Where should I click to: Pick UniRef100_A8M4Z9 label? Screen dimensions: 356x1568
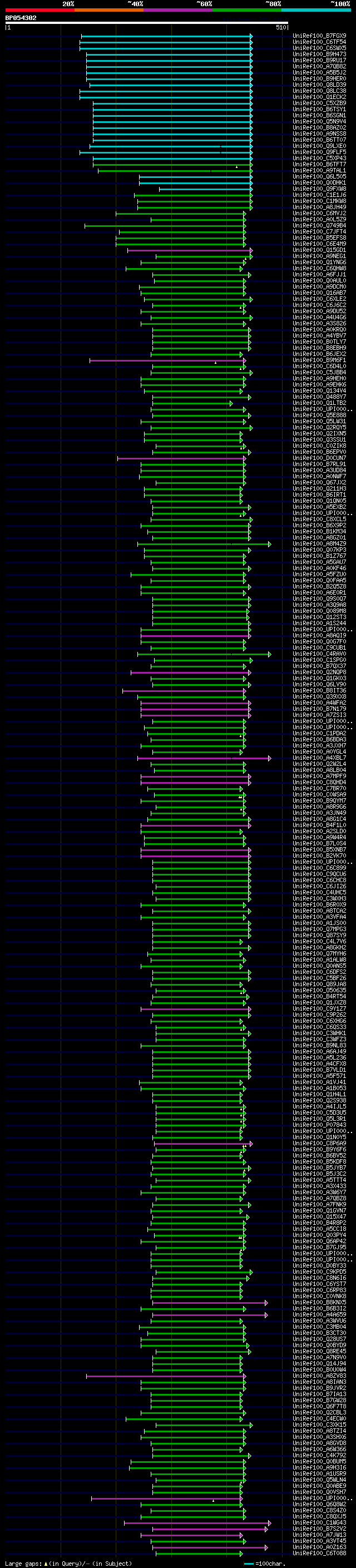(319, 543)
